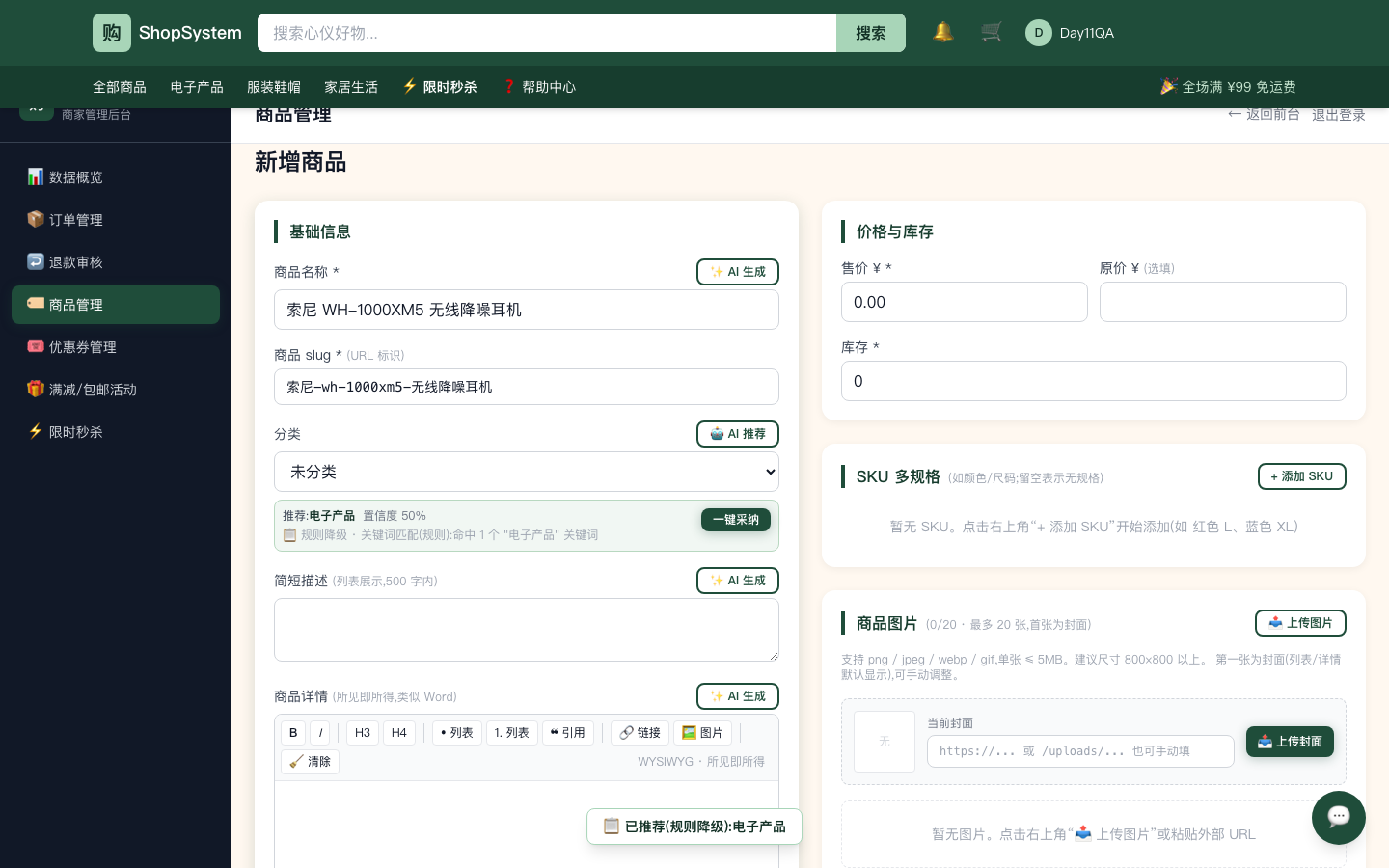
Task: Open the 分类 category dropdown
Action: point(527,472)
